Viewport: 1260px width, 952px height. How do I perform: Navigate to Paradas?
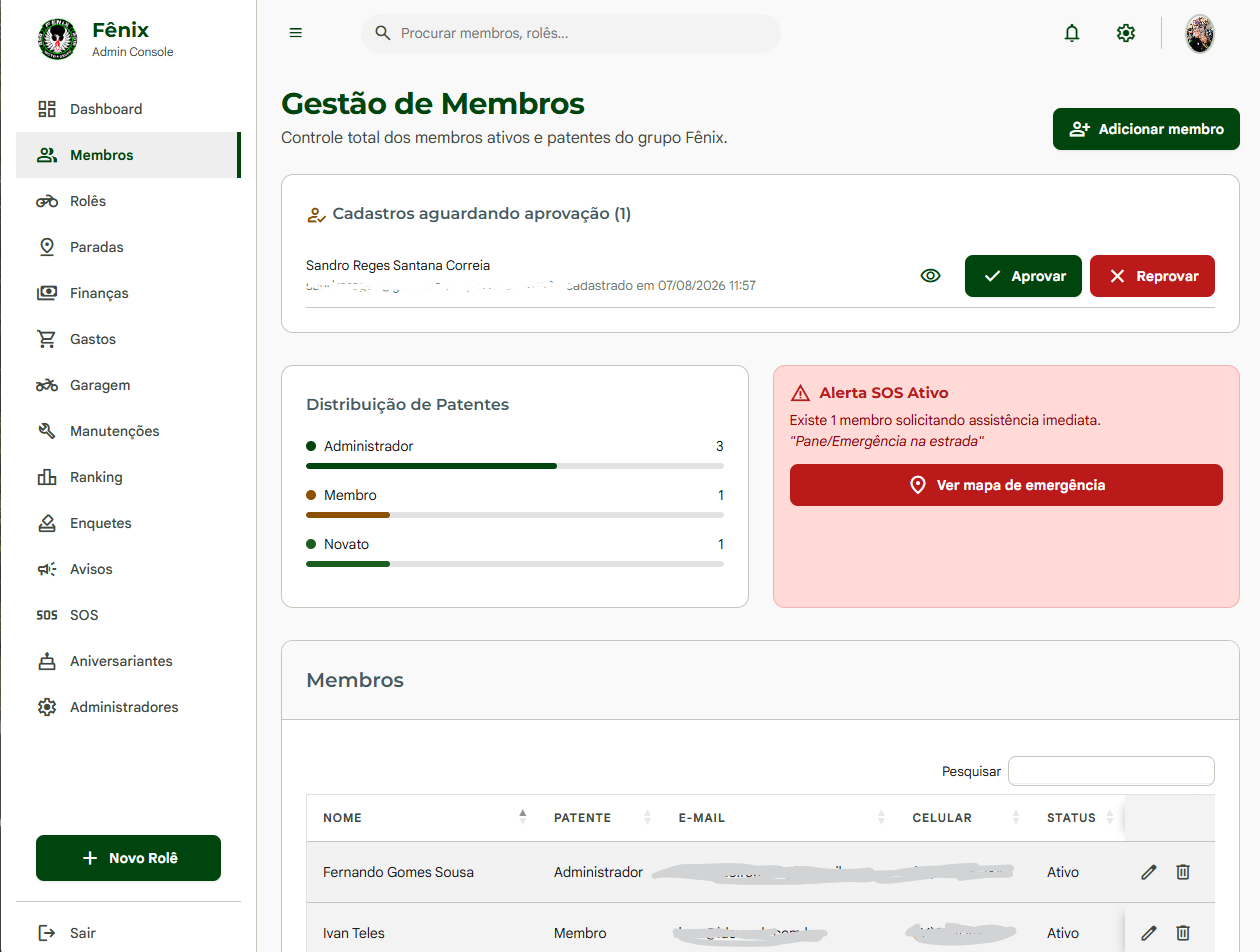[128, 247]
